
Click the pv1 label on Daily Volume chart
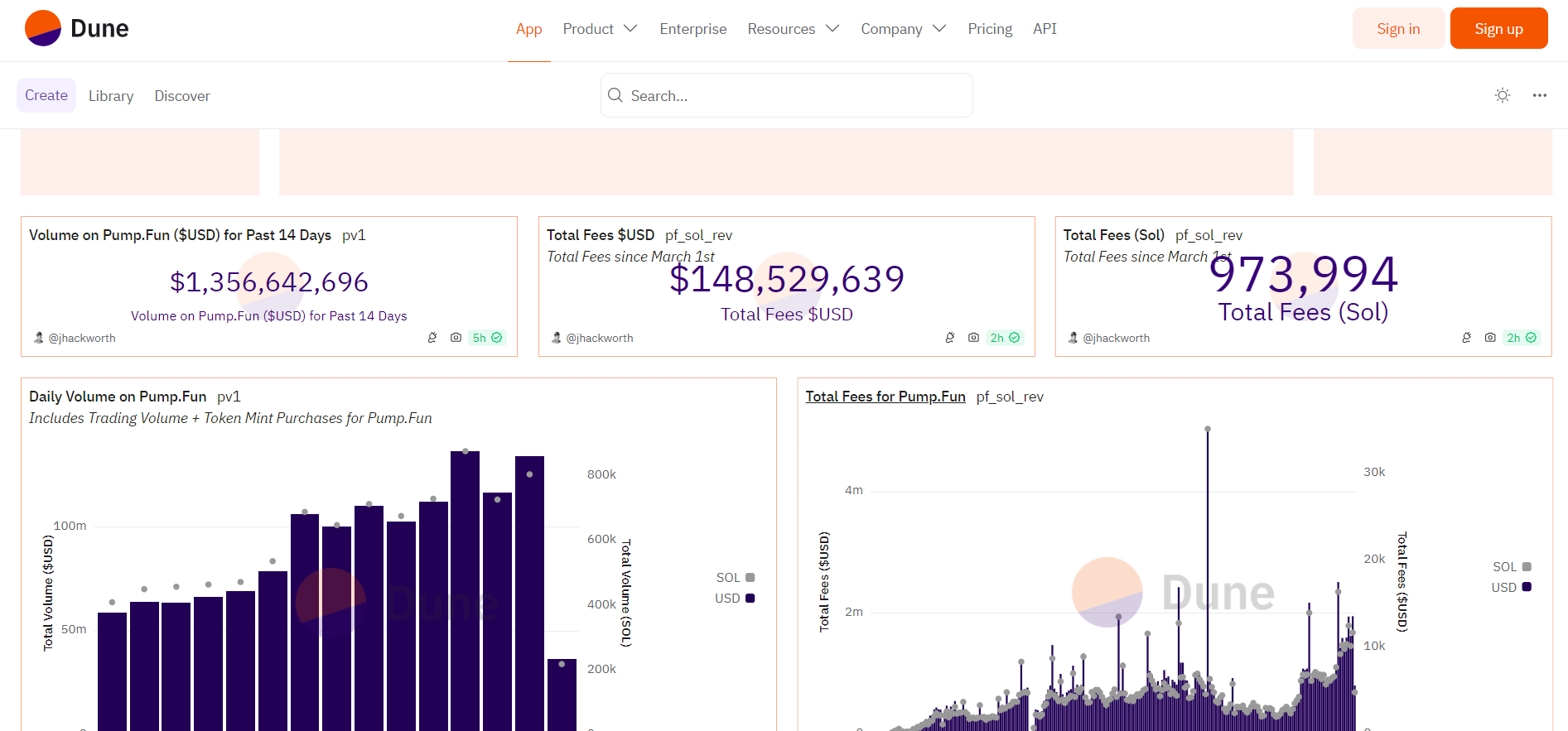[229, 397]
